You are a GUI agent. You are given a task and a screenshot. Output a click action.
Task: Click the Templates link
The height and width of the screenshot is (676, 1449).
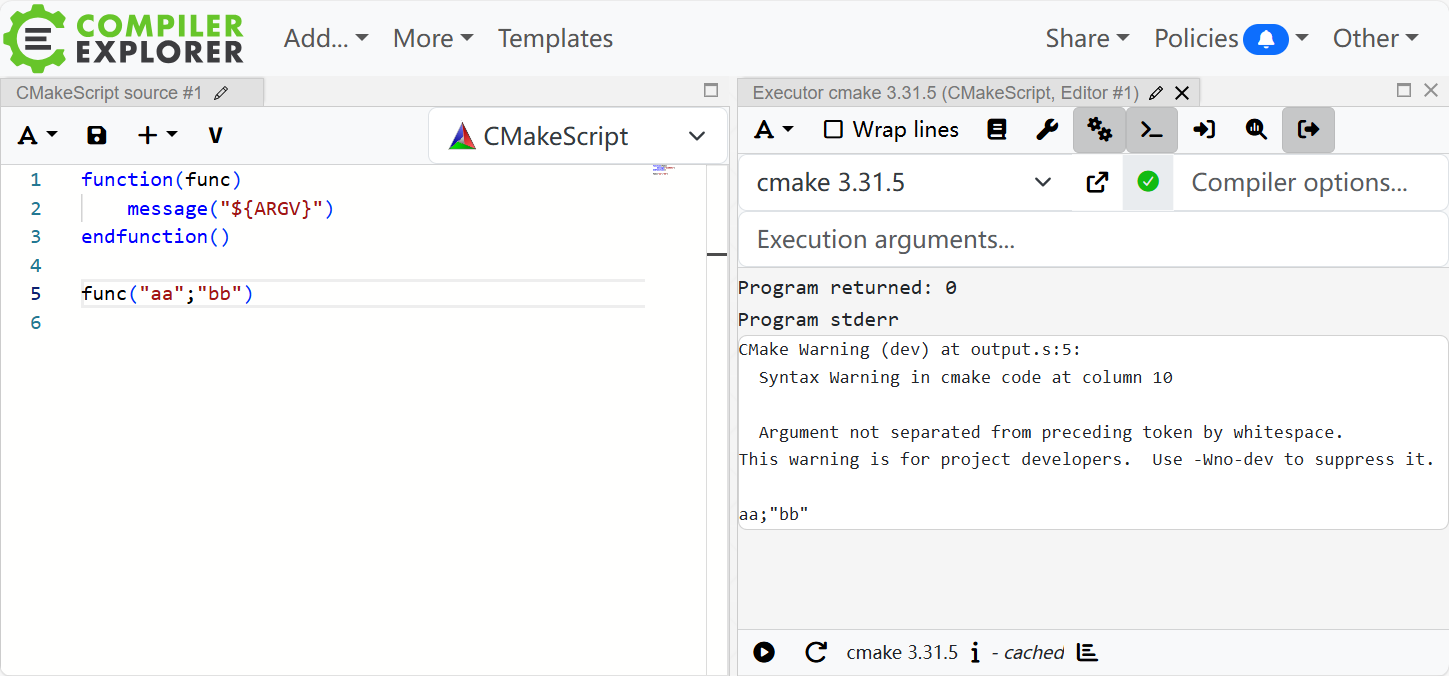click(555, 38)
